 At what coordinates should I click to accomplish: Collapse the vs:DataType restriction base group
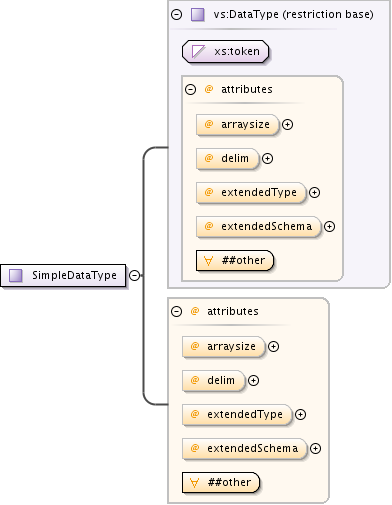tap(176, 14)
